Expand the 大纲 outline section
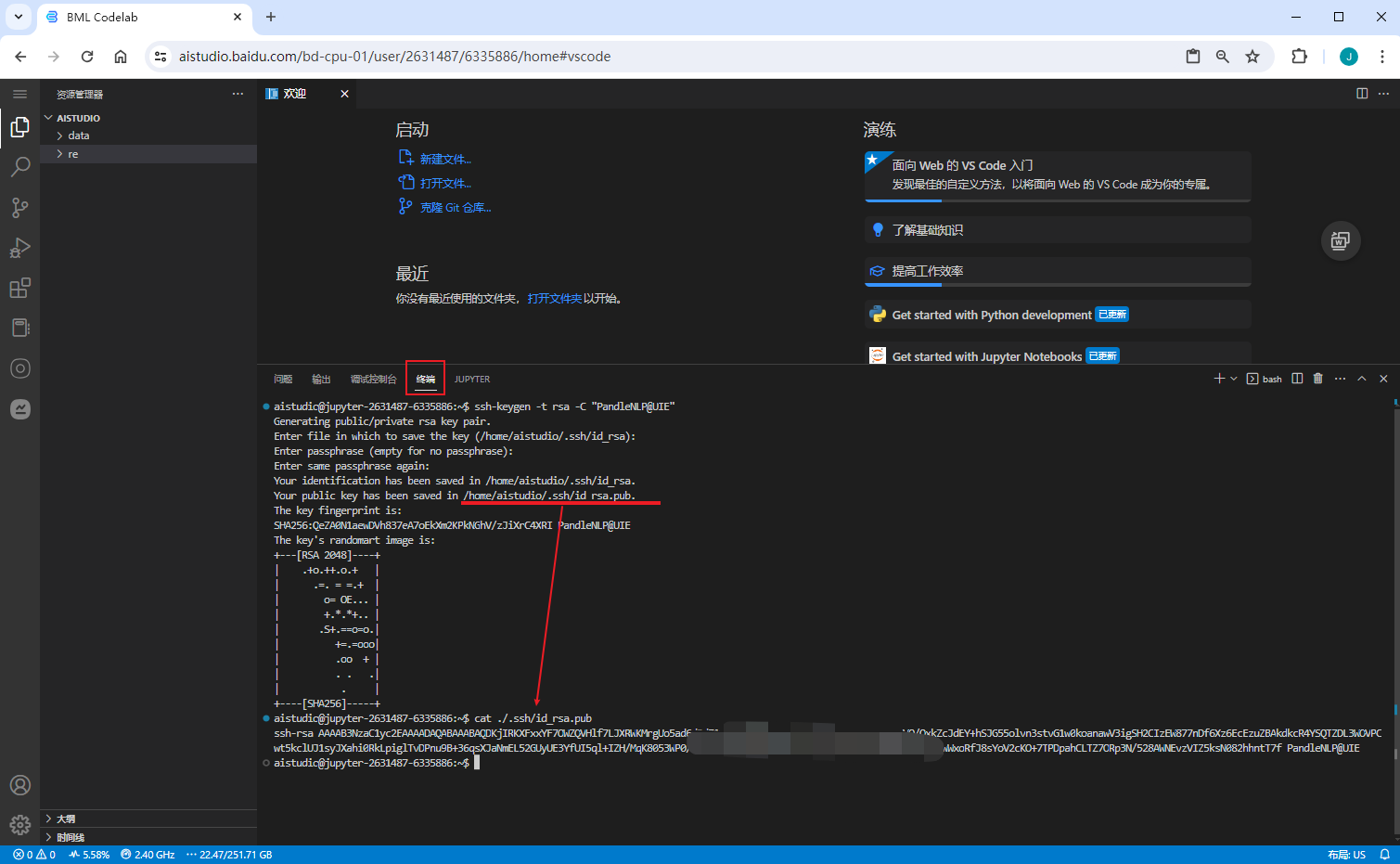1400x864 pixels. click(148, 819)
